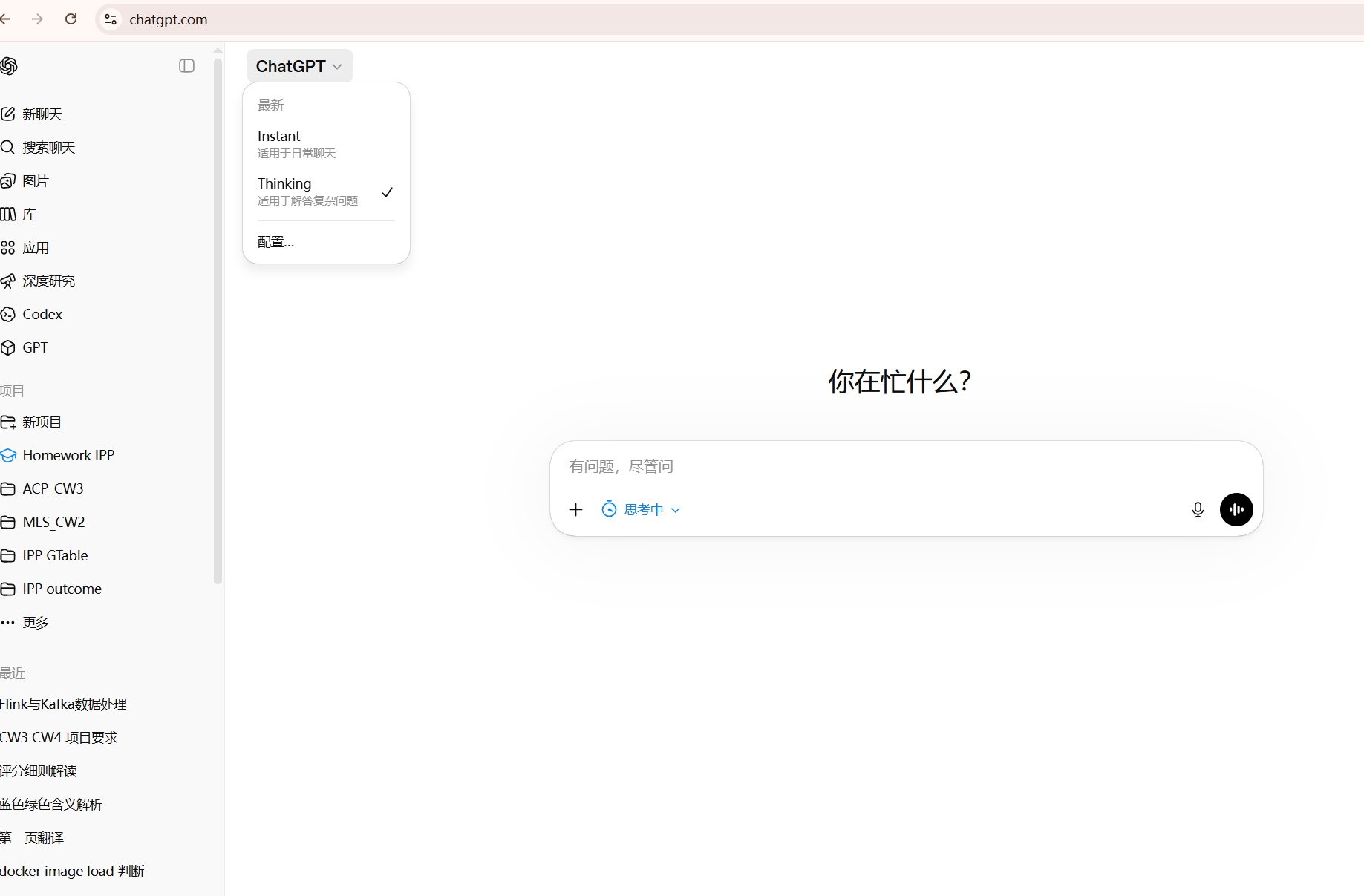This screenshot has width=1364, height=896.
Task: Open 搜索聊天 in the sidebar
Action: pos(48,148)
